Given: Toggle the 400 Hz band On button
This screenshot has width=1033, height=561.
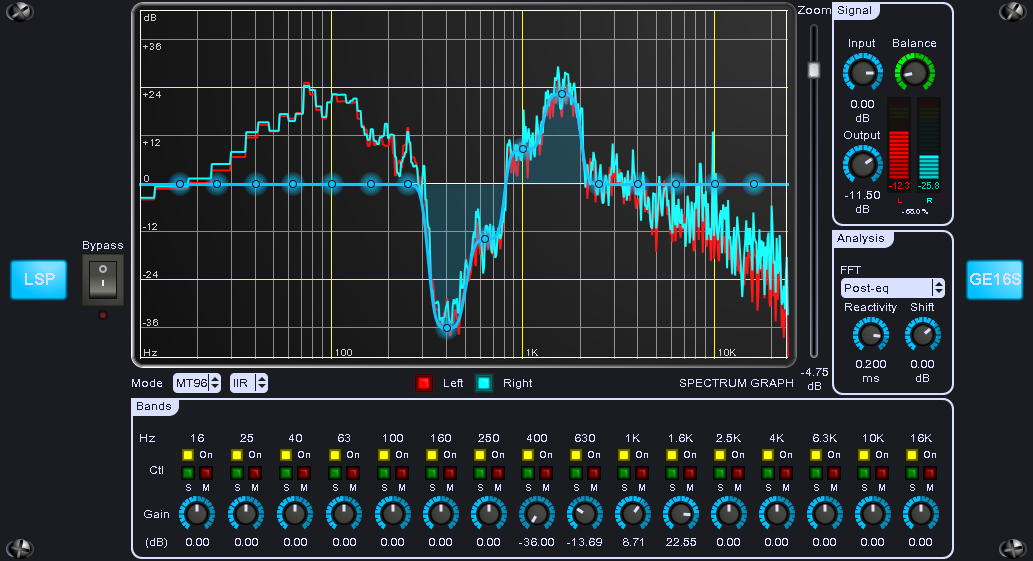Looking at the screenshot, I should point(528,455).
